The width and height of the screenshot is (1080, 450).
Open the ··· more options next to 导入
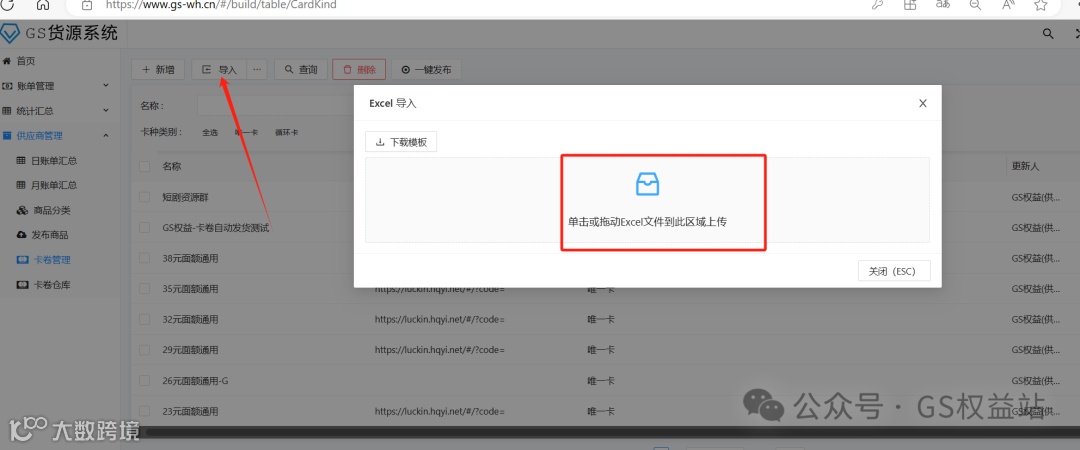[x=256, y=70]
